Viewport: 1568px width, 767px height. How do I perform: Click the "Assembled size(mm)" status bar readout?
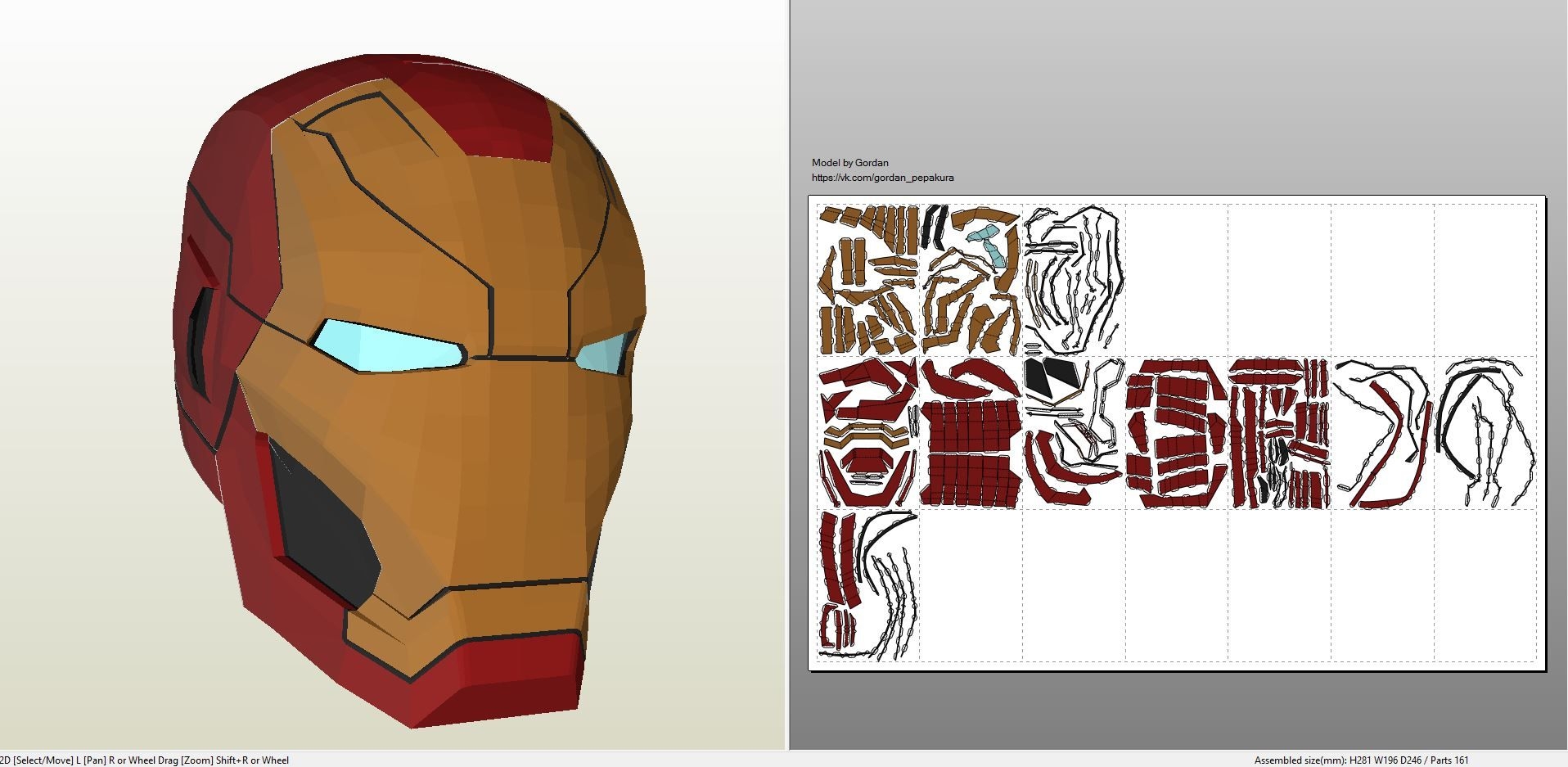(1361, 760)
